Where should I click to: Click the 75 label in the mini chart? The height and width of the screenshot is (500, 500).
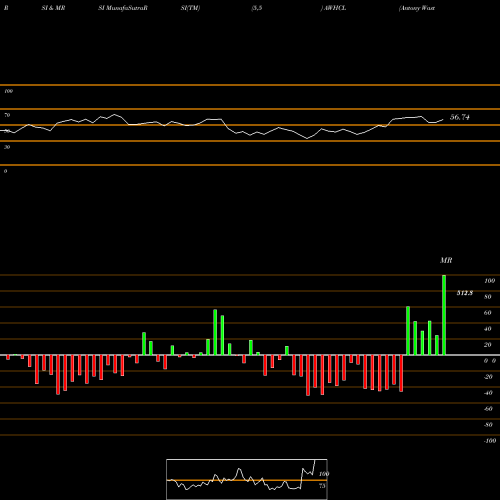[322, 486]
